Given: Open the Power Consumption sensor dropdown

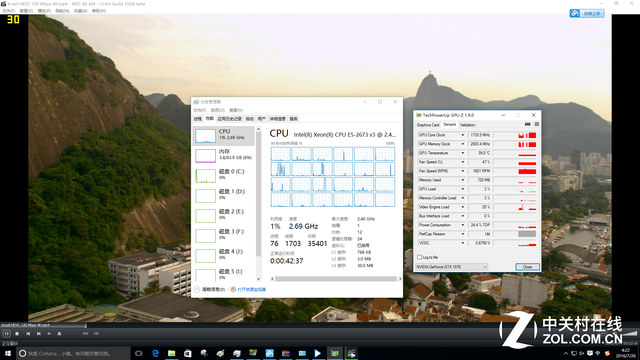Looking at the screenshot, I should click(x=462, y=225).
